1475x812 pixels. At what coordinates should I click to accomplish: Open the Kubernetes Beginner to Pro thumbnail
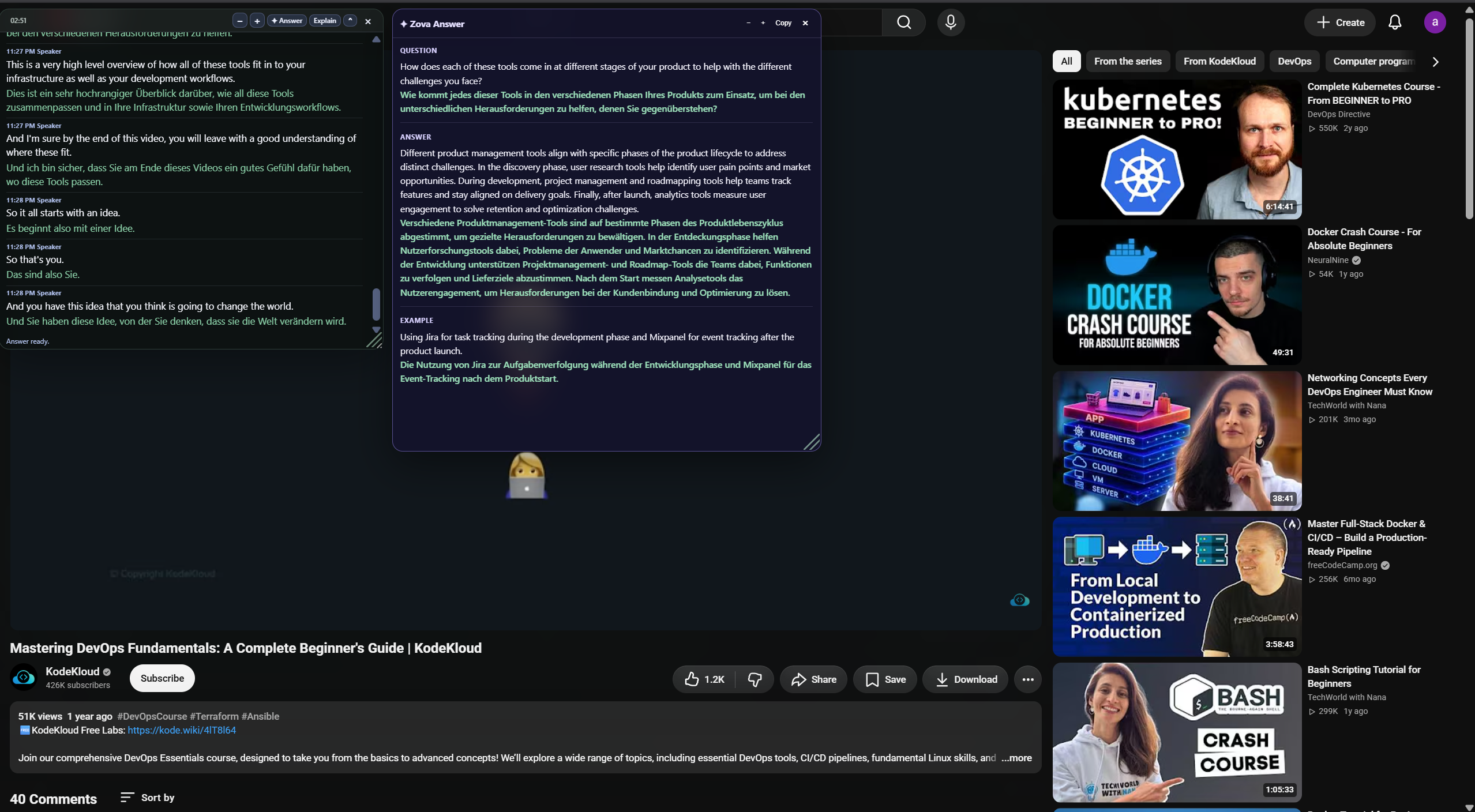1177,149
